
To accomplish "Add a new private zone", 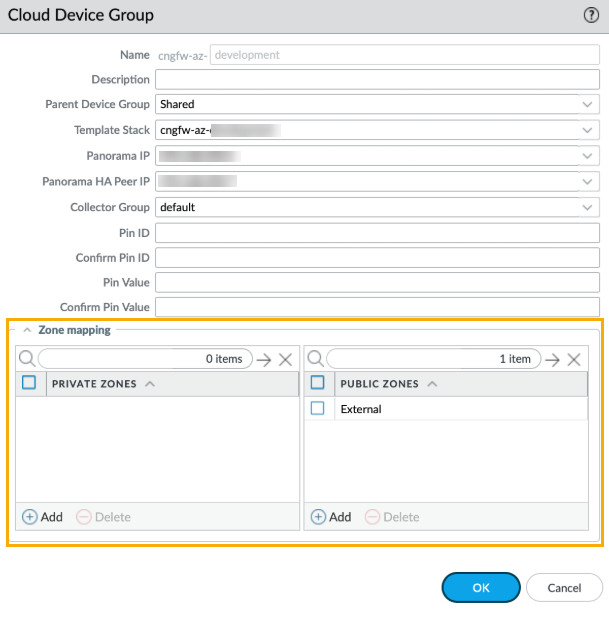I will click(42, 517).
